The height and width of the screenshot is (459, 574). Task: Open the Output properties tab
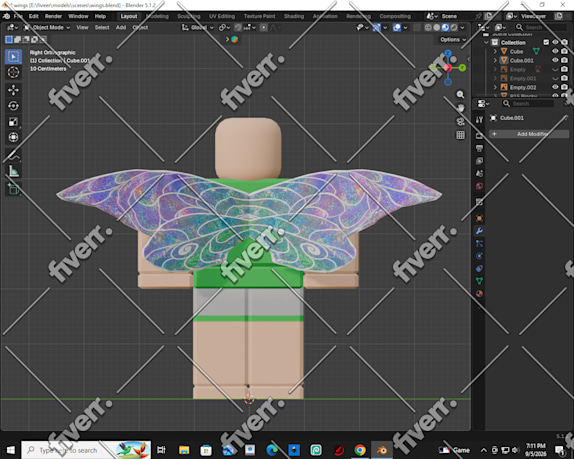(479, 148)
